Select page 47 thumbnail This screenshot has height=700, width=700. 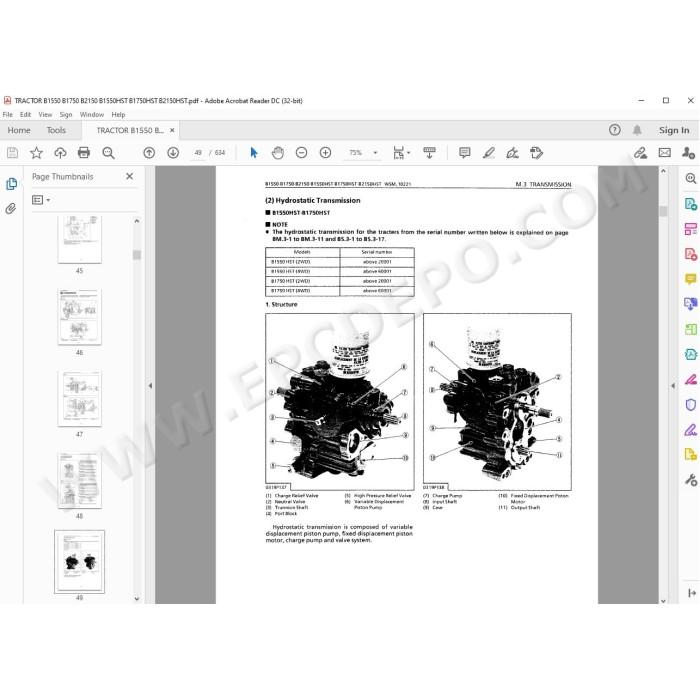(x=79, y=399)
